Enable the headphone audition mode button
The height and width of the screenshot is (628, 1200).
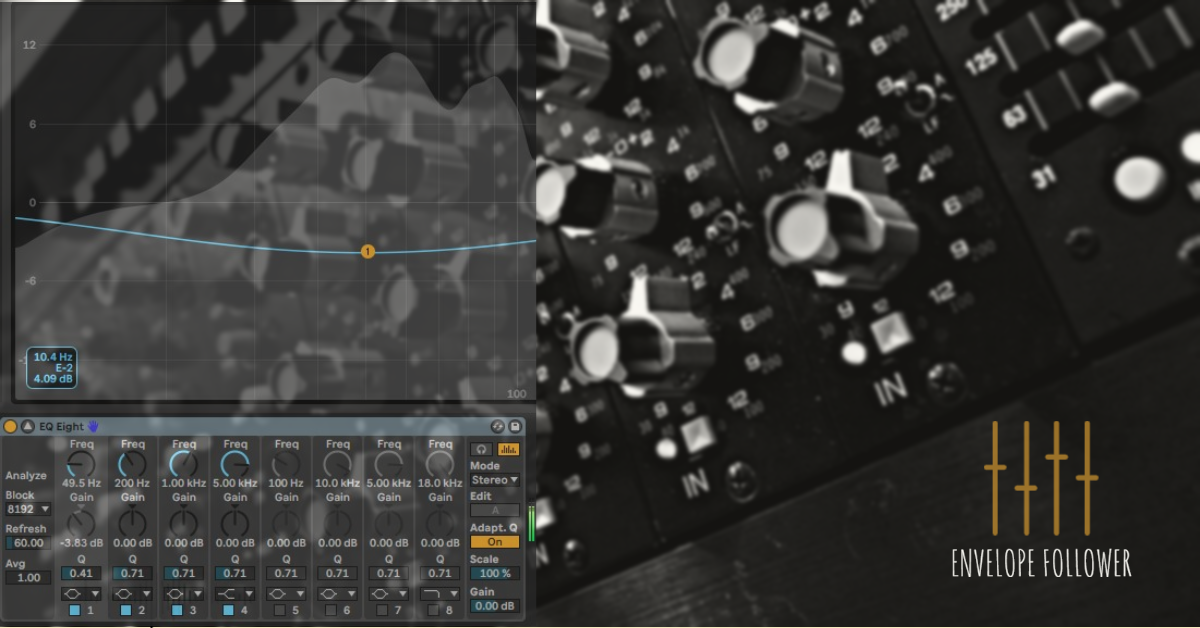pyautogui.click(x=482, y=450)
